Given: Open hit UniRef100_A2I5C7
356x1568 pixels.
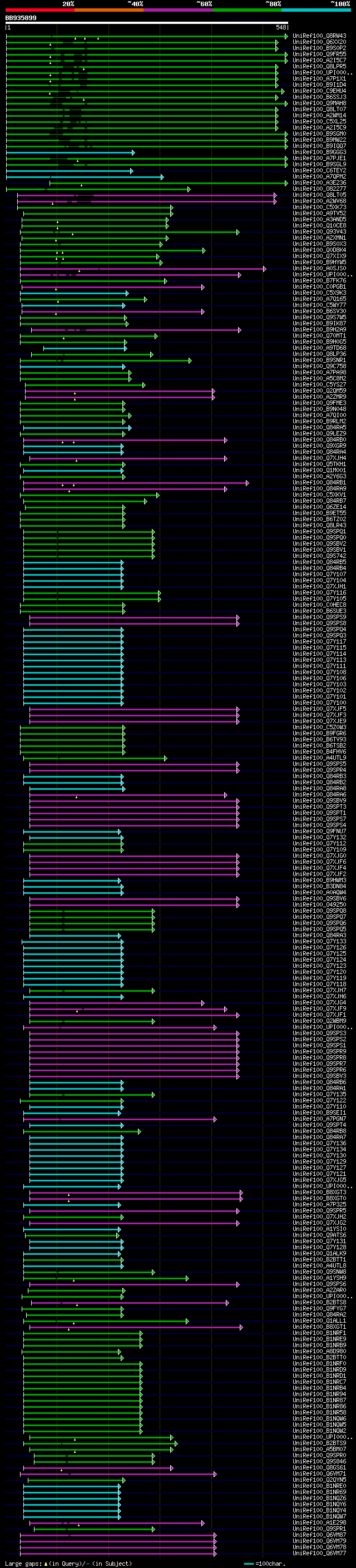Looking at the screenshot, I should pyautogui.click(x=319, y=60).
